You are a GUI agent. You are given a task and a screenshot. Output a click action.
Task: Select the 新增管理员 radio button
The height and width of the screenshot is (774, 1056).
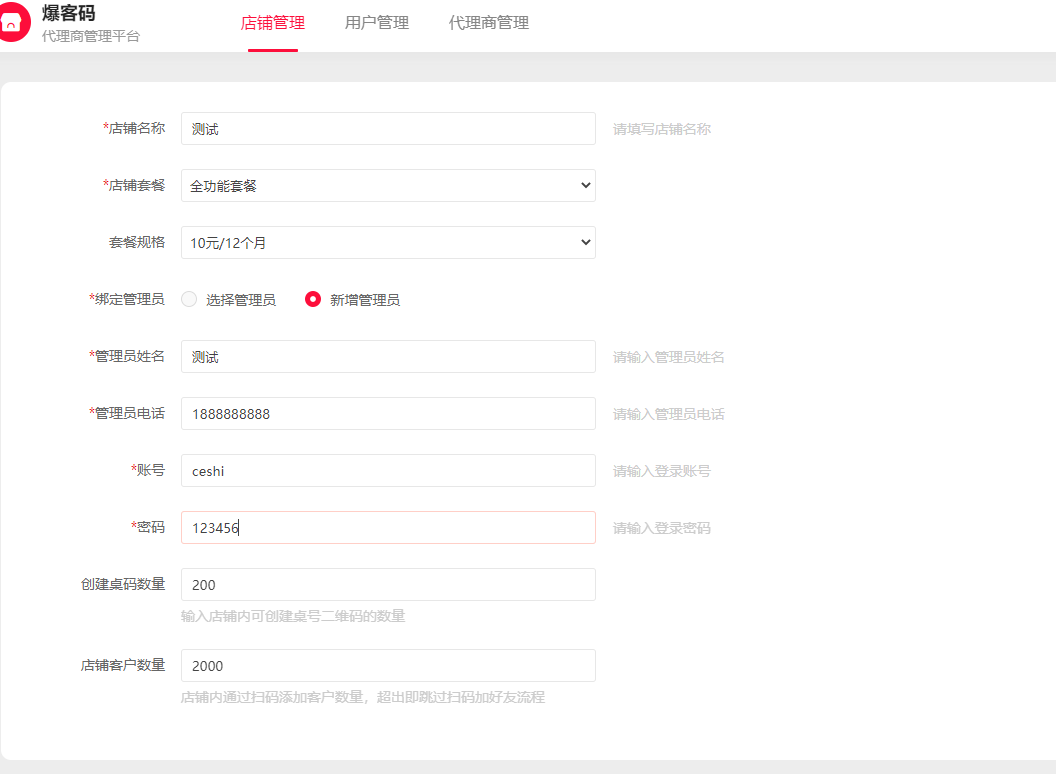(x=313, y=299)
